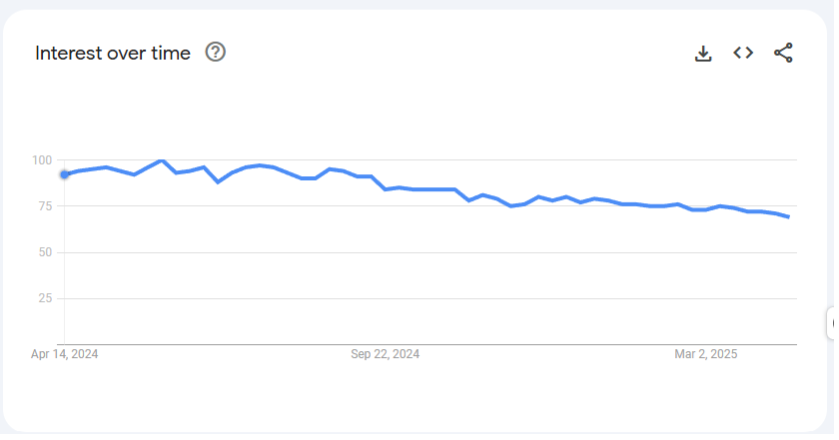839x440 pixels.
Task: Click the Interest over time heading
Action: (112, 53)
